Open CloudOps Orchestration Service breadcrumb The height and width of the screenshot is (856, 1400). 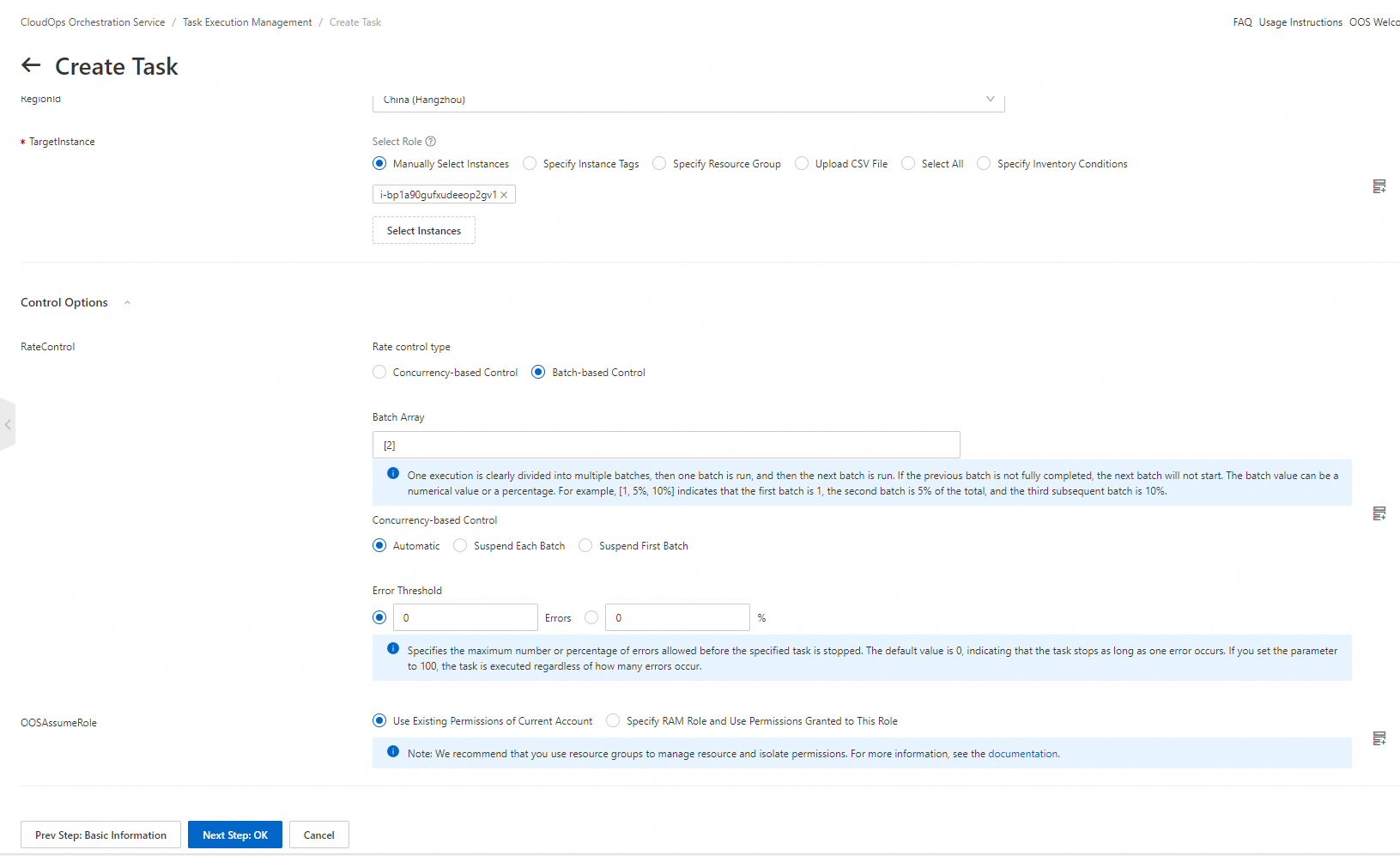(x=93, y=22)
